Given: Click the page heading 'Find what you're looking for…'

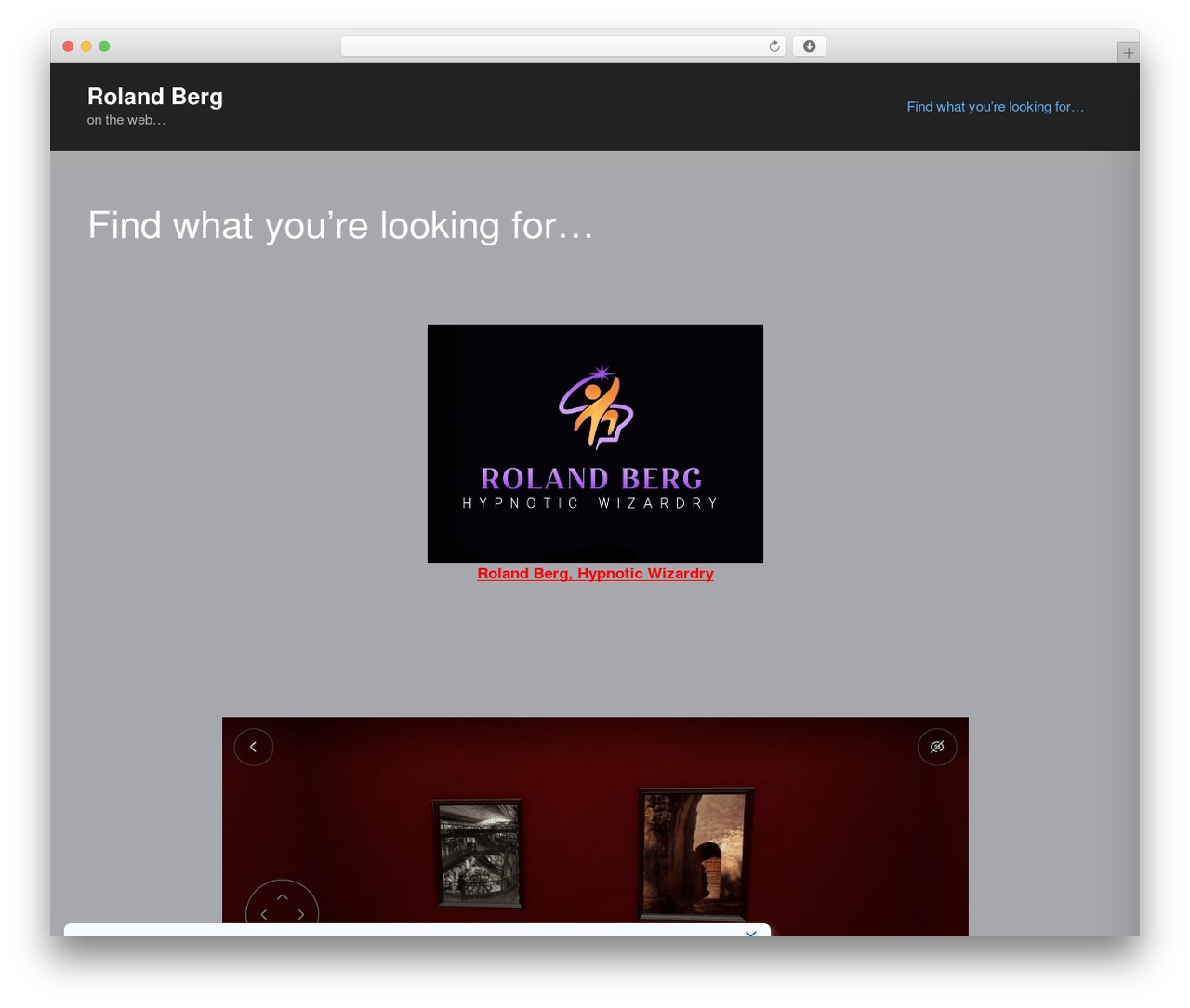Looking at the screenshot, I should 340,225.
